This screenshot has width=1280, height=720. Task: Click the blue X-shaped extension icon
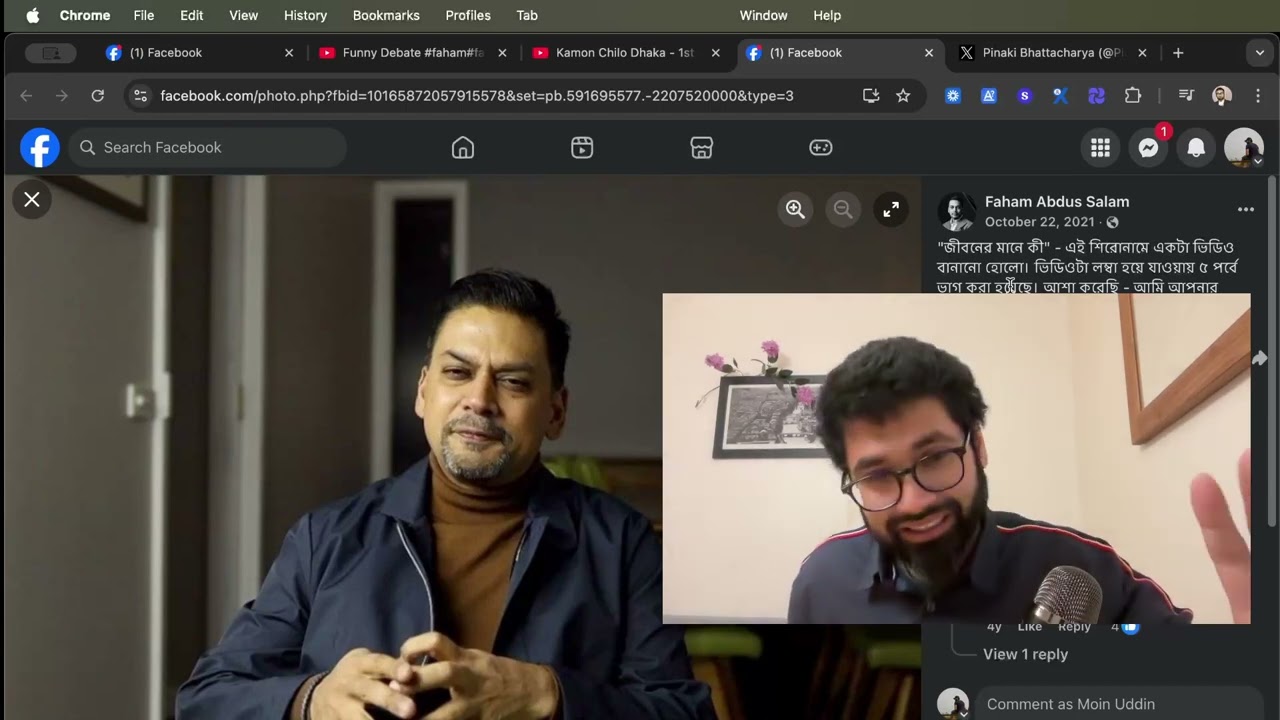(x=1060, y=96)
